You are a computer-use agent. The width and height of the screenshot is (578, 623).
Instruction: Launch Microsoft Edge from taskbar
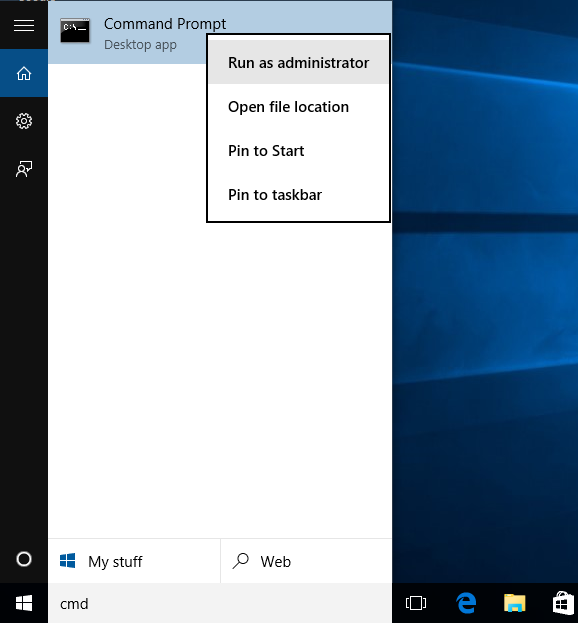click(x=466, y=603)
